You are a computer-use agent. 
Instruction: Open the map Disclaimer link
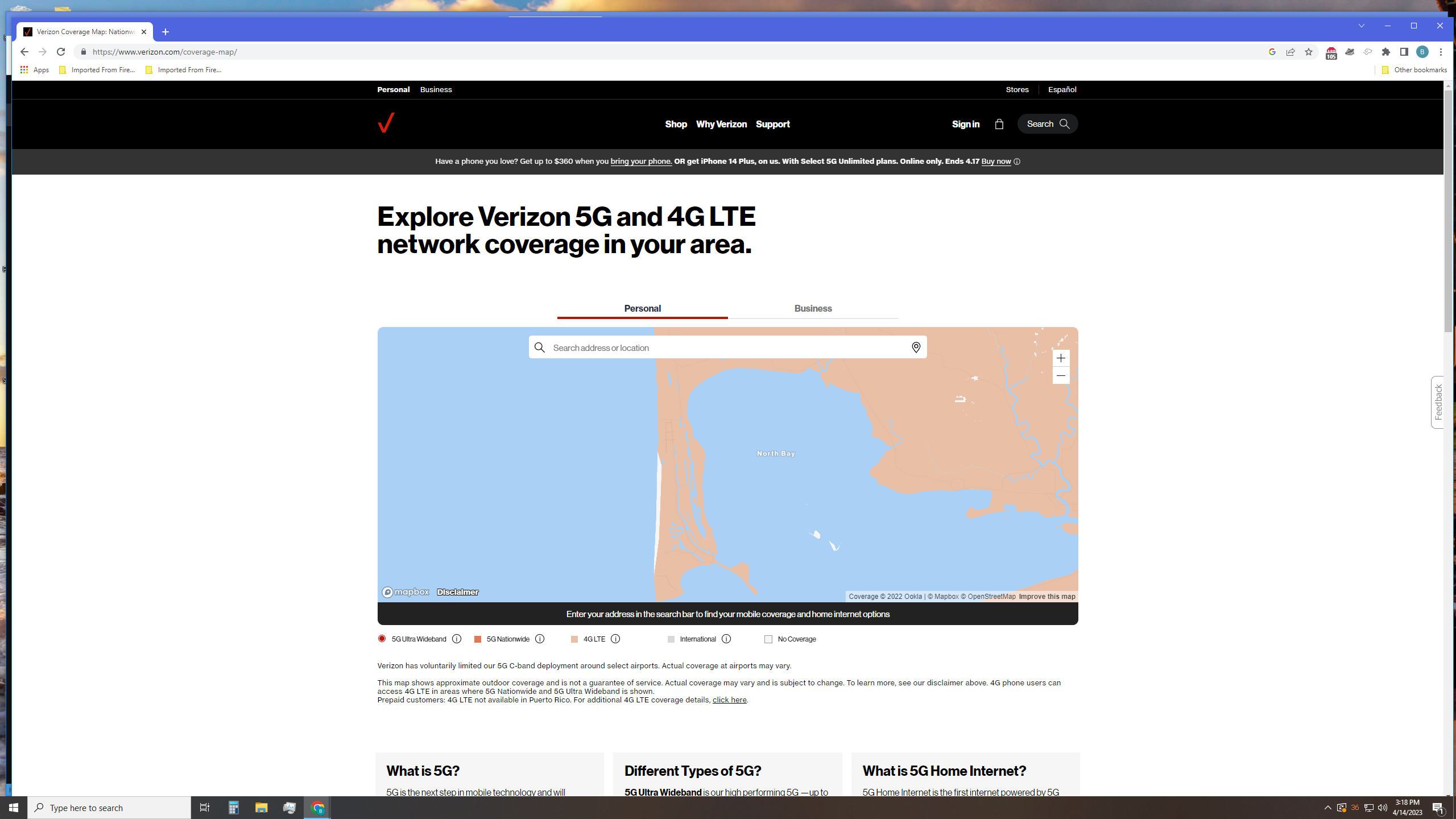coord(457,592)
